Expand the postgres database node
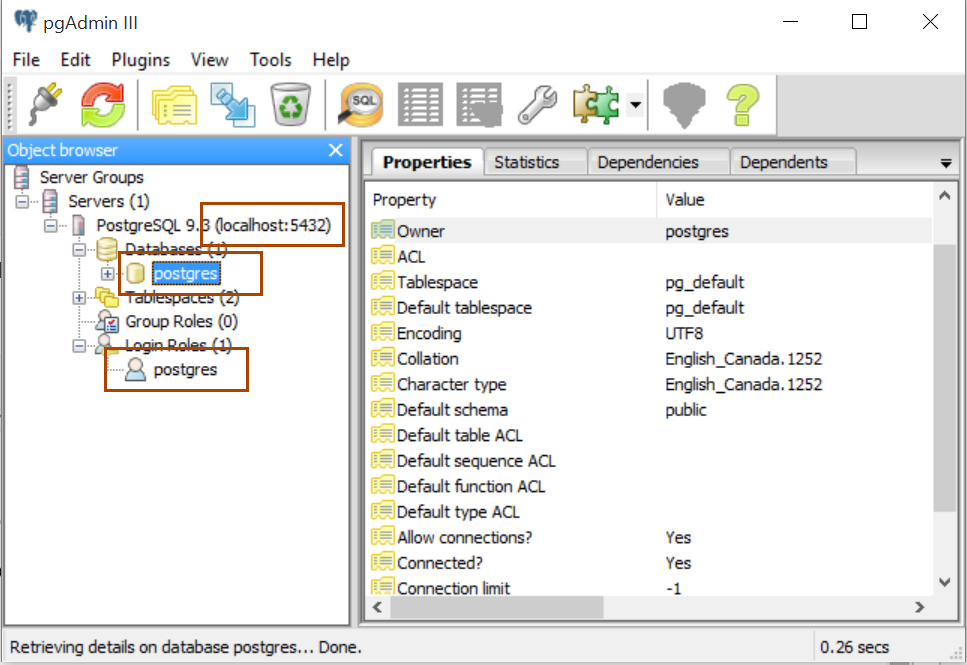This screenshot has height=665, width=967. tap(108, 274)
